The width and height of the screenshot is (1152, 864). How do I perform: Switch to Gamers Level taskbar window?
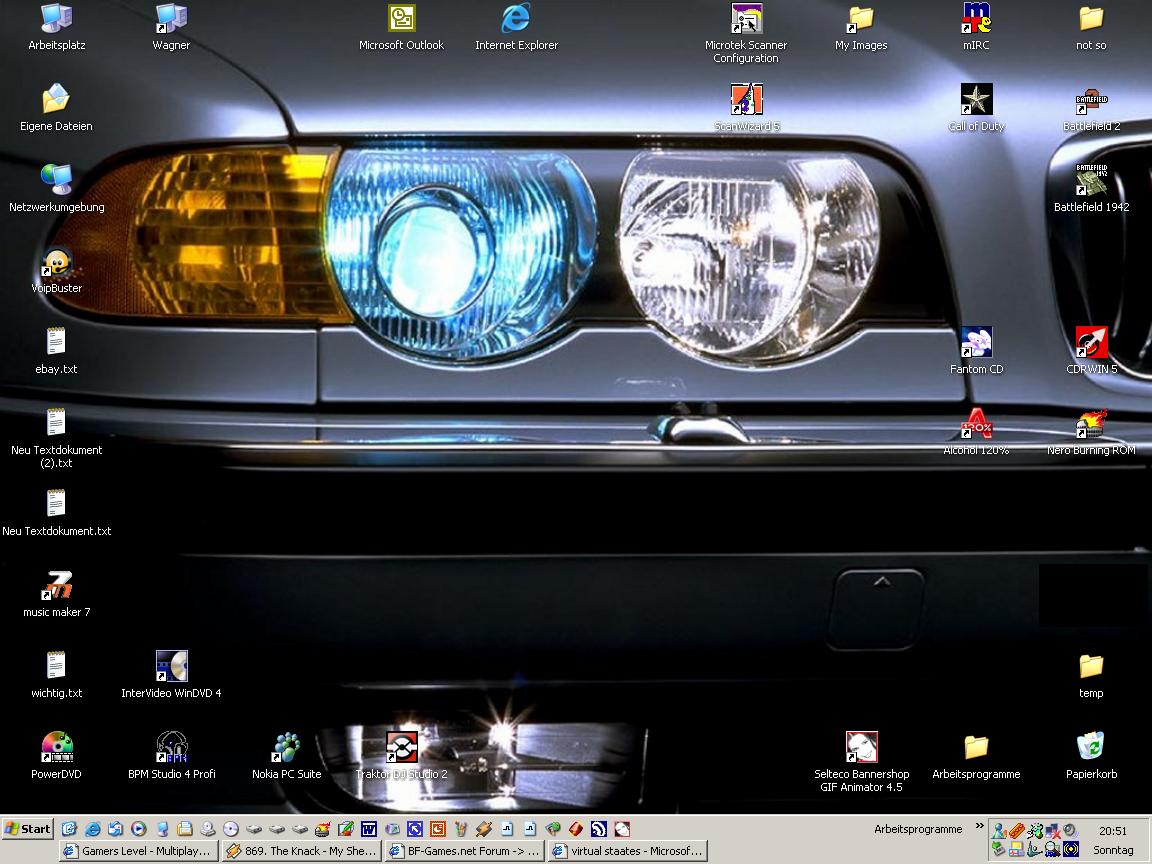[x=137, y=851]
